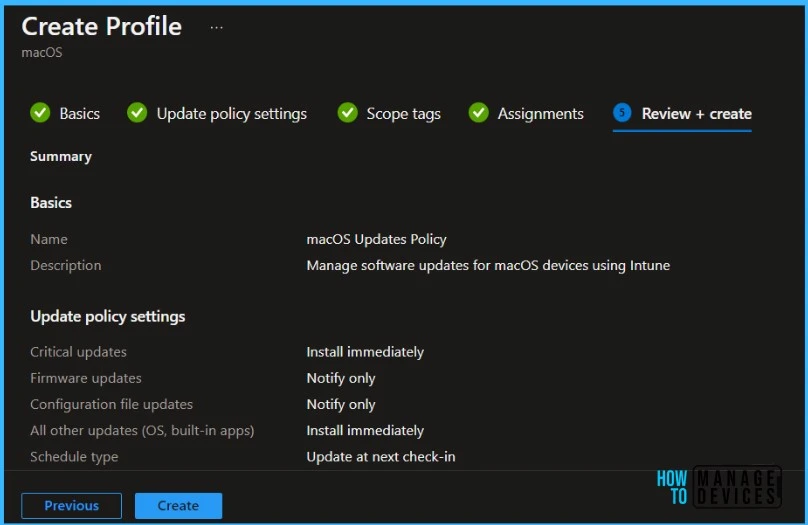
Task: Click the 'Update at next check-in' value
Action: point(381,456)
